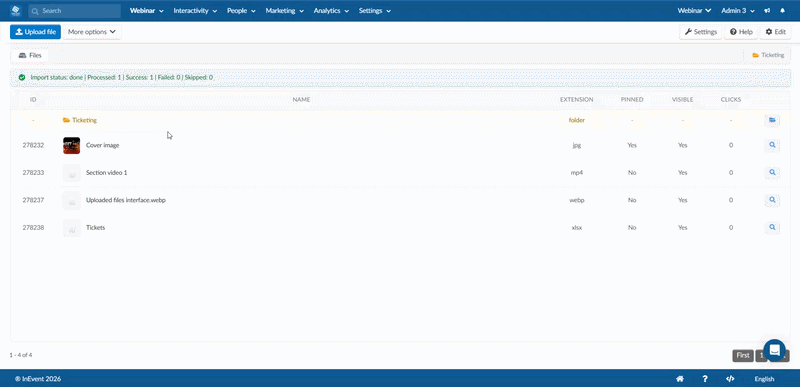Click the NAME column header

pos(302,99)
